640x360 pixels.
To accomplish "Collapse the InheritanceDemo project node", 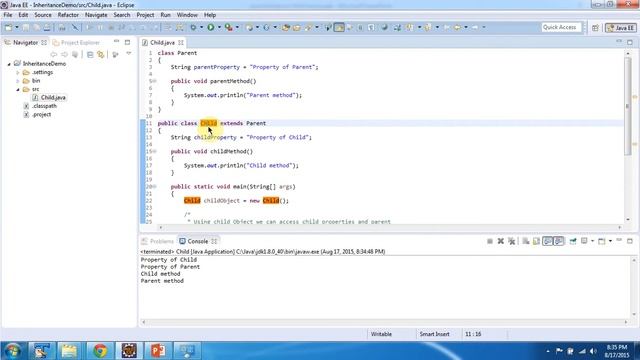I will [9, 64].
